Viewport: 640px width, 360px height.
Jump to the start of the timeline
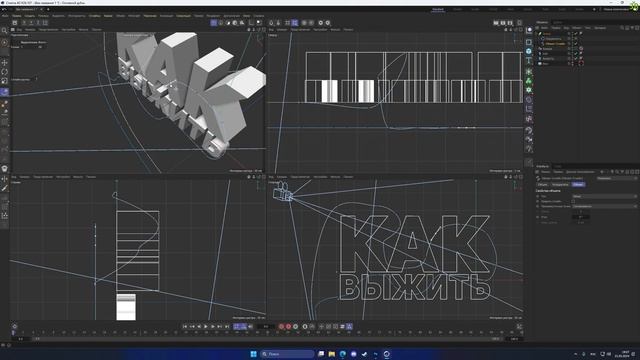tap(184, 327)
